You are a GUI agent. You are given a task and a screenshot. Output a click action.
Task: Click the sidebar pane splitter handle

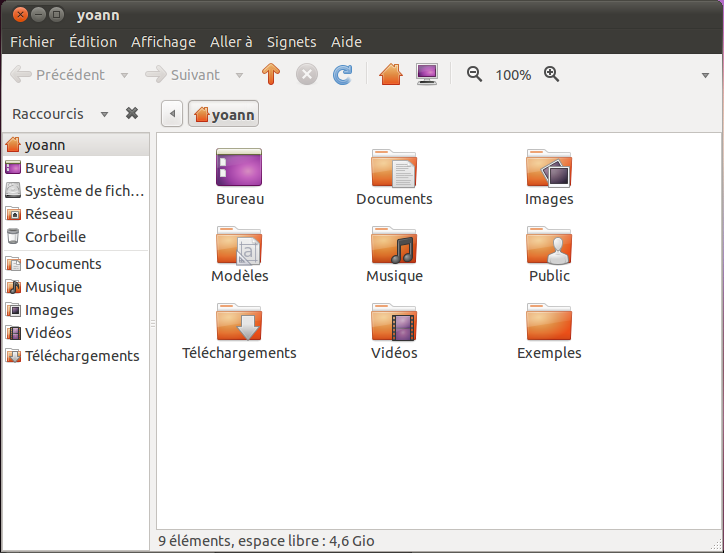point(153,324)
